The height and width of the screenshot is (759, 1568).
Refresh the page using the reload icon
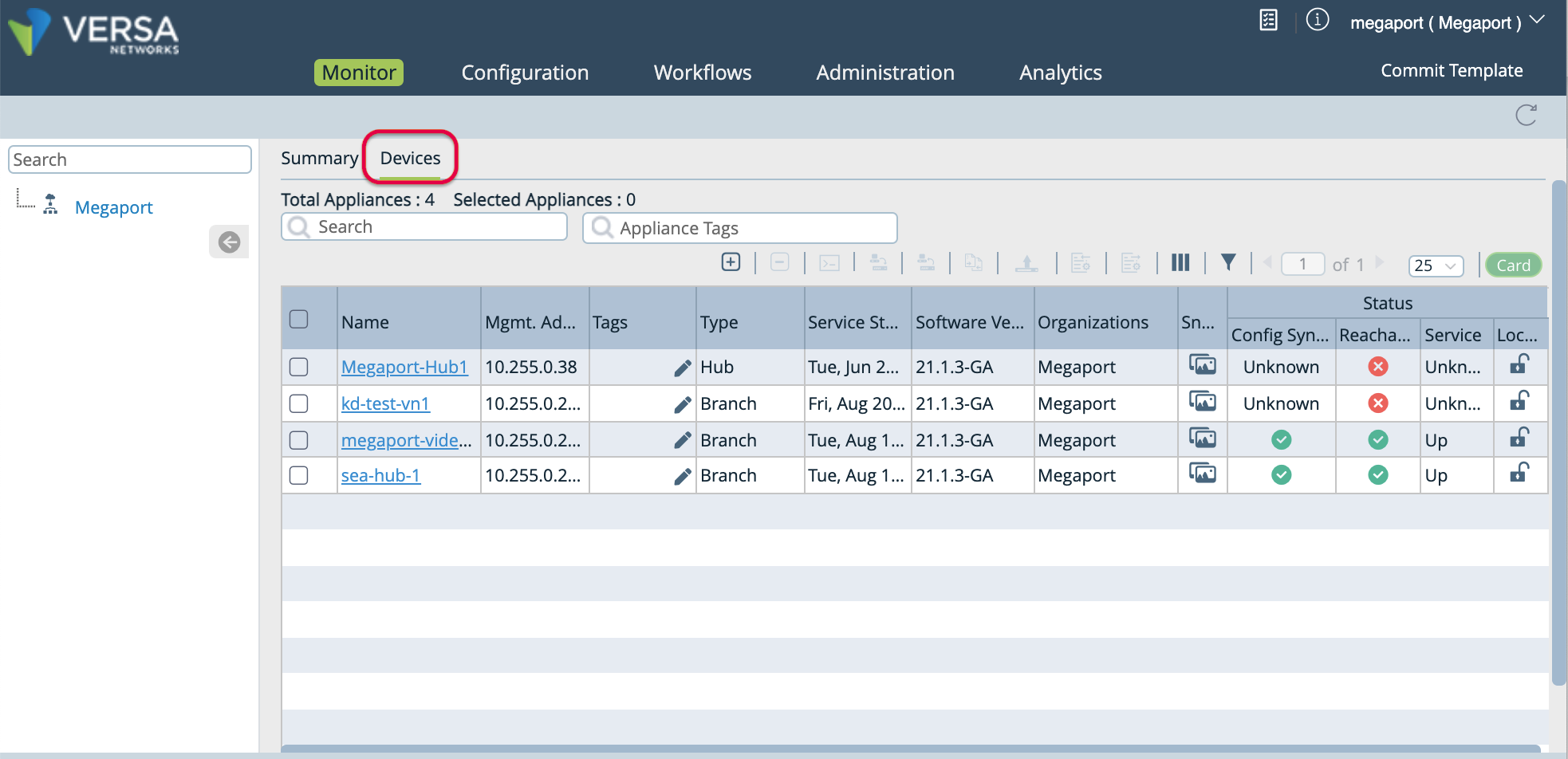click(1526, 116)
